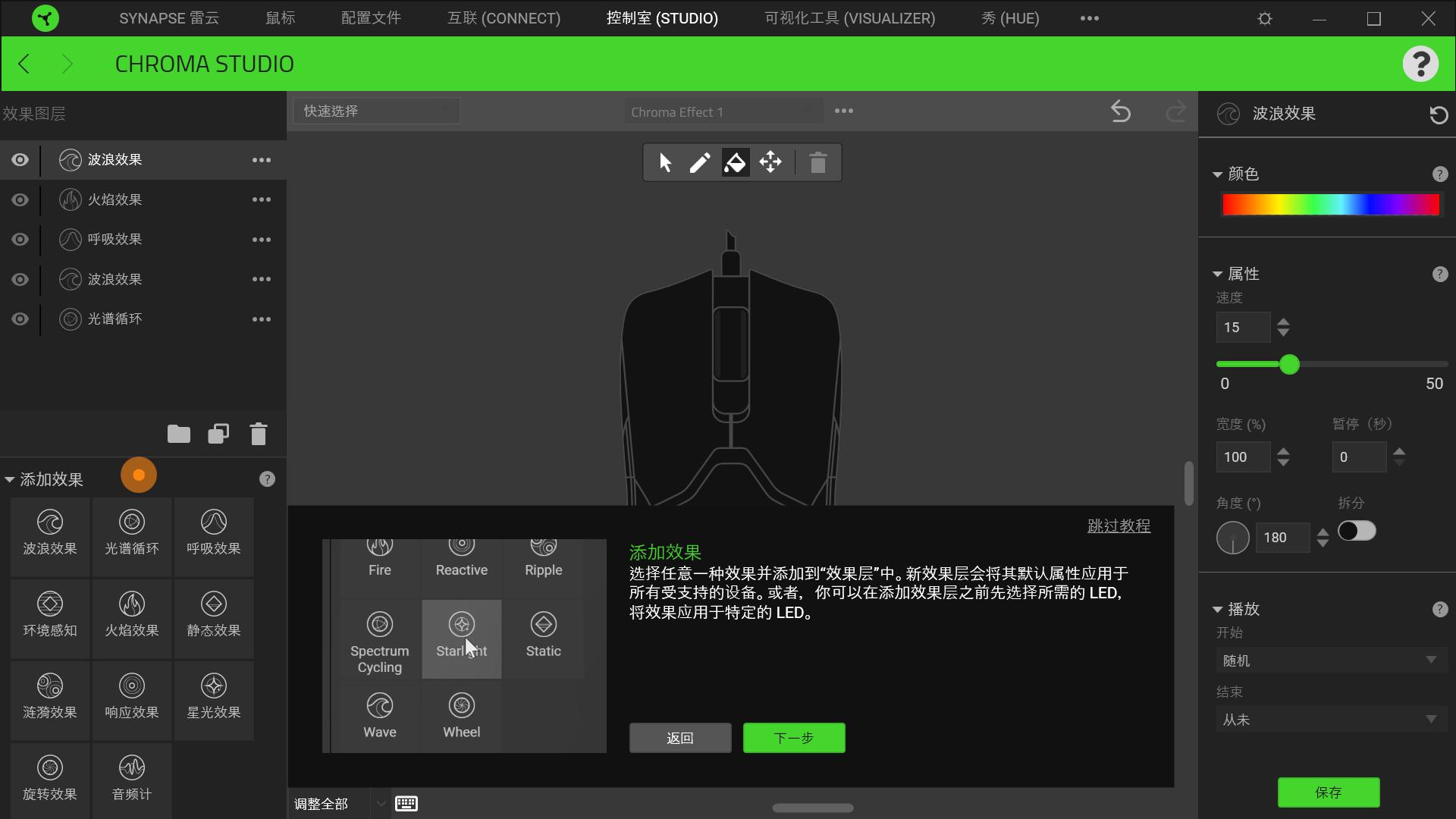Click the rainbow color gradient swatch

click(x=1330, y=204)
